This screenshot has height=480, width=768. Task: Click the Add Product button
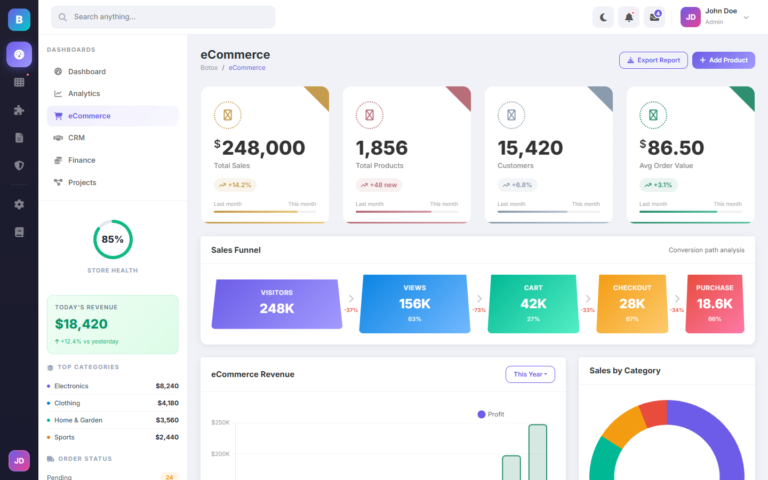click(723, 60)
